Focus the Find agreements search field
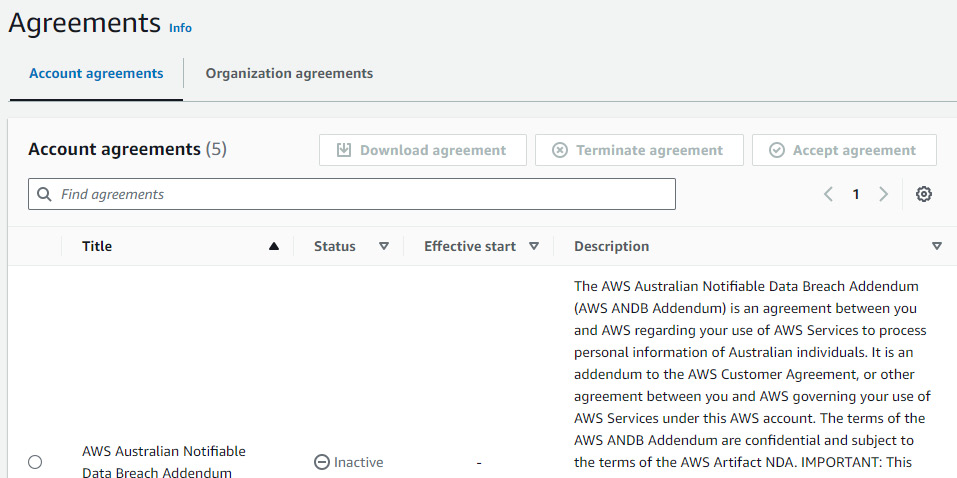Viewport: 957px width, 478px height. click(352, 194)
